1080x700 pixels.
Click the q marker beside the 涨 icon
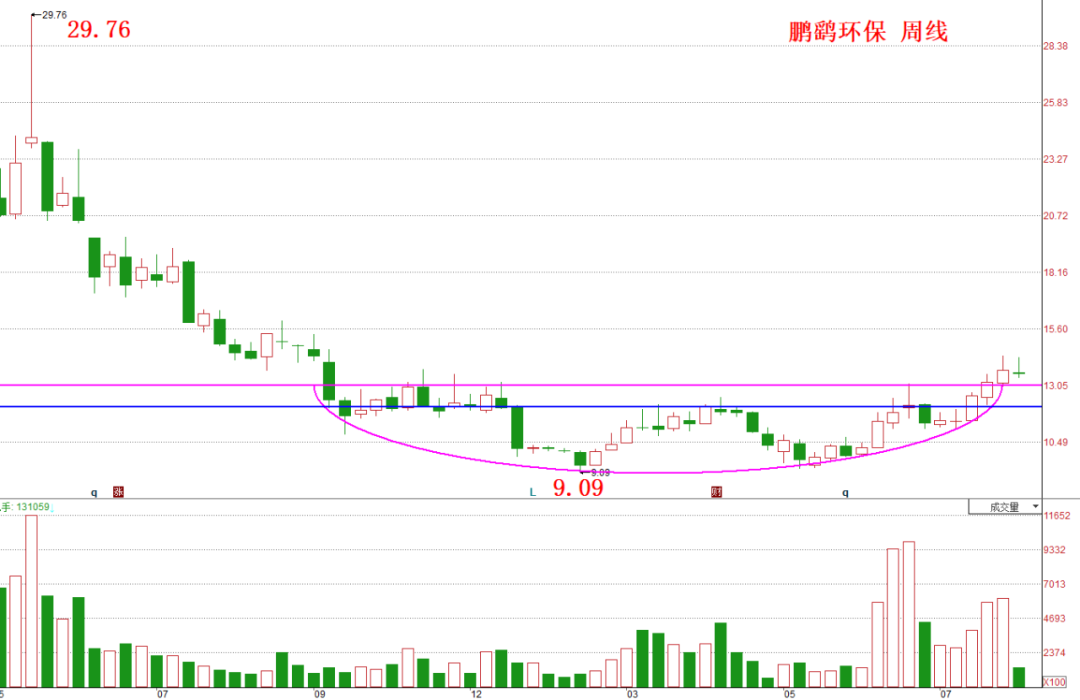(94, 493)
